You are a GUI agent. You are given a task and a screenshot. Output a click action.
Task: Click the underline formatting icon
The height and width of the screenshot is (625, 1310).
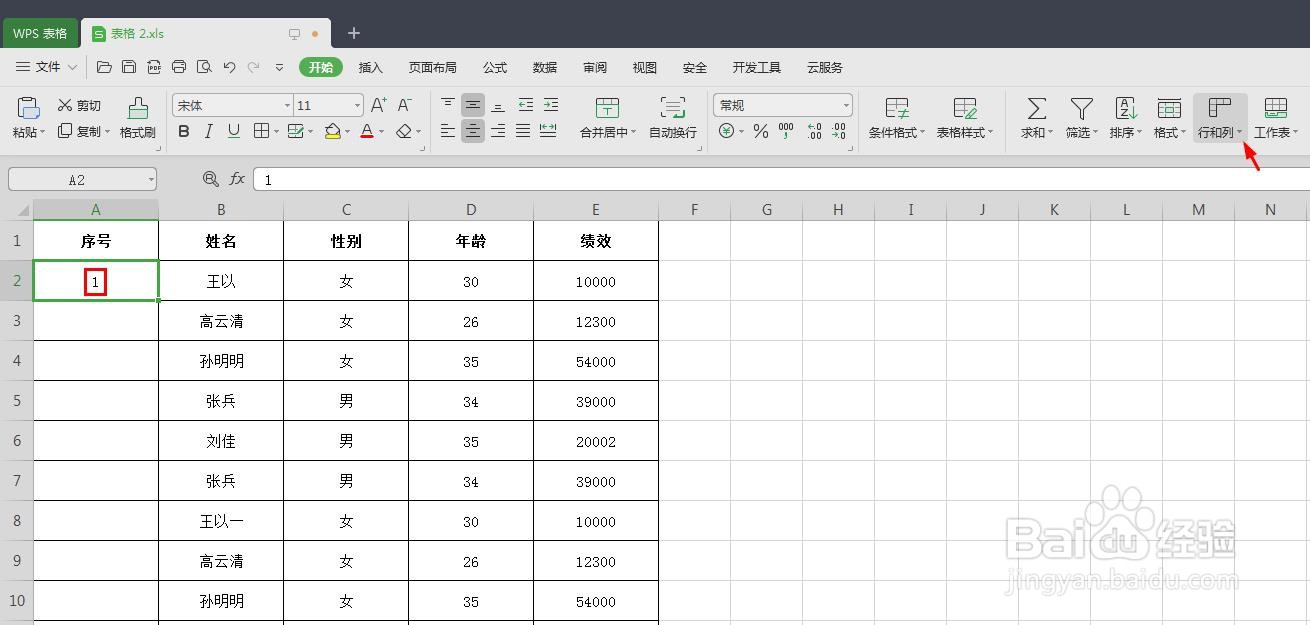pyautogui.click(x=232, y=131)
